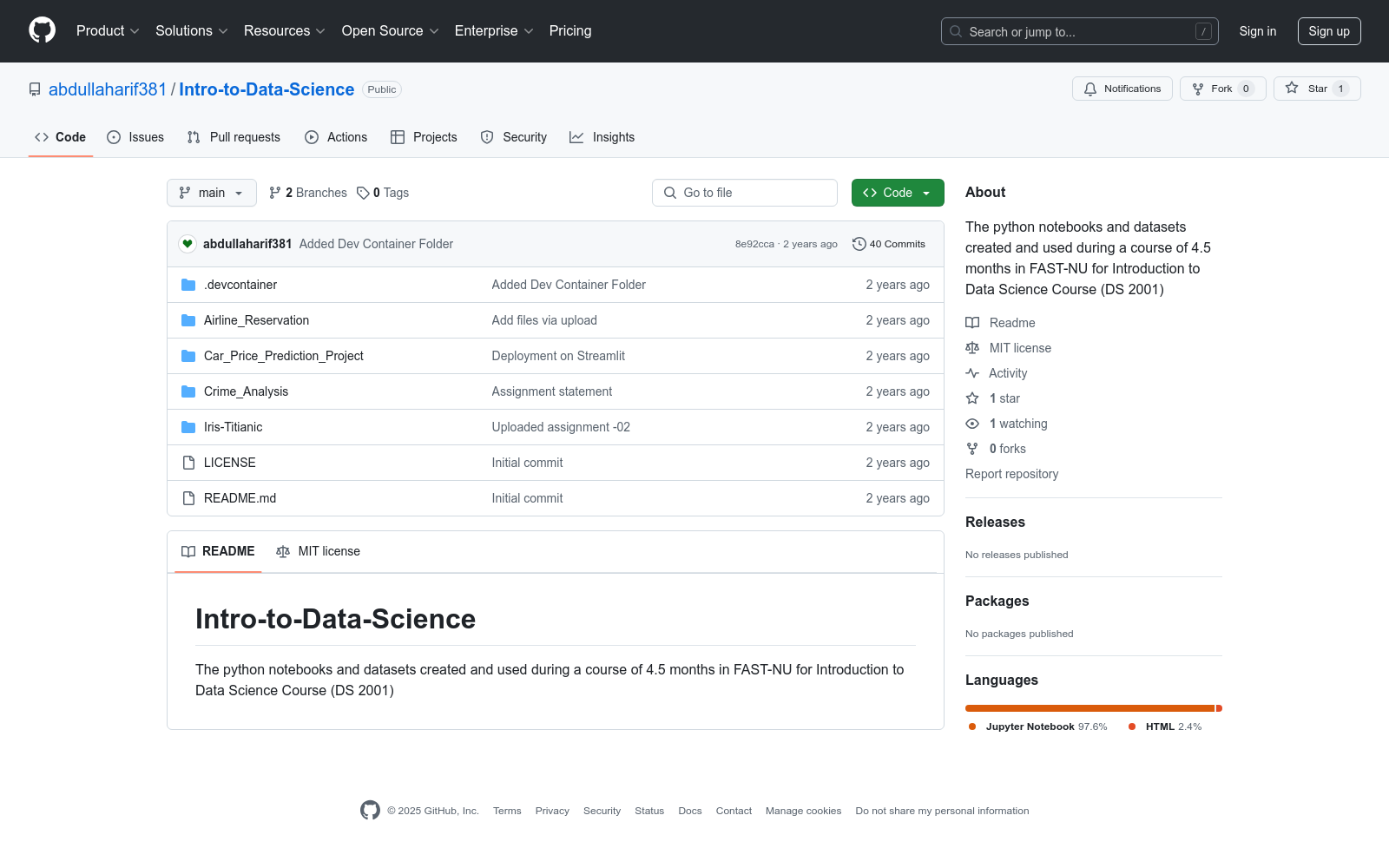Viewport: 1389px width, 868px height.
Task: Open the main branch selector dropdown
Action: [212, 193]
